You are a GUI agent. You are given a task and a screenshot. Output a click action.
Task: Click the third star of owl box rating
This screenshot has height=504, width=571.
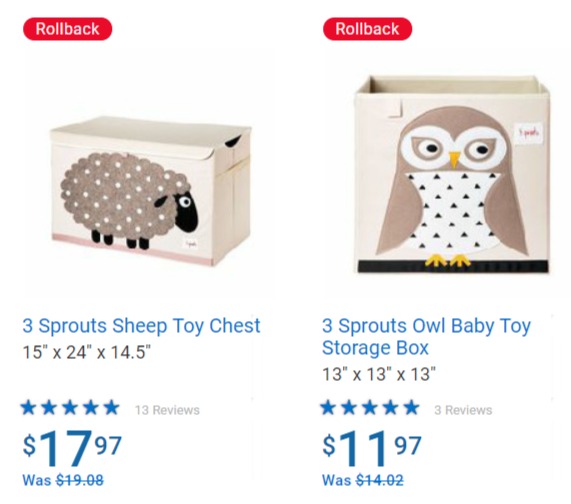tap(370, 407)
